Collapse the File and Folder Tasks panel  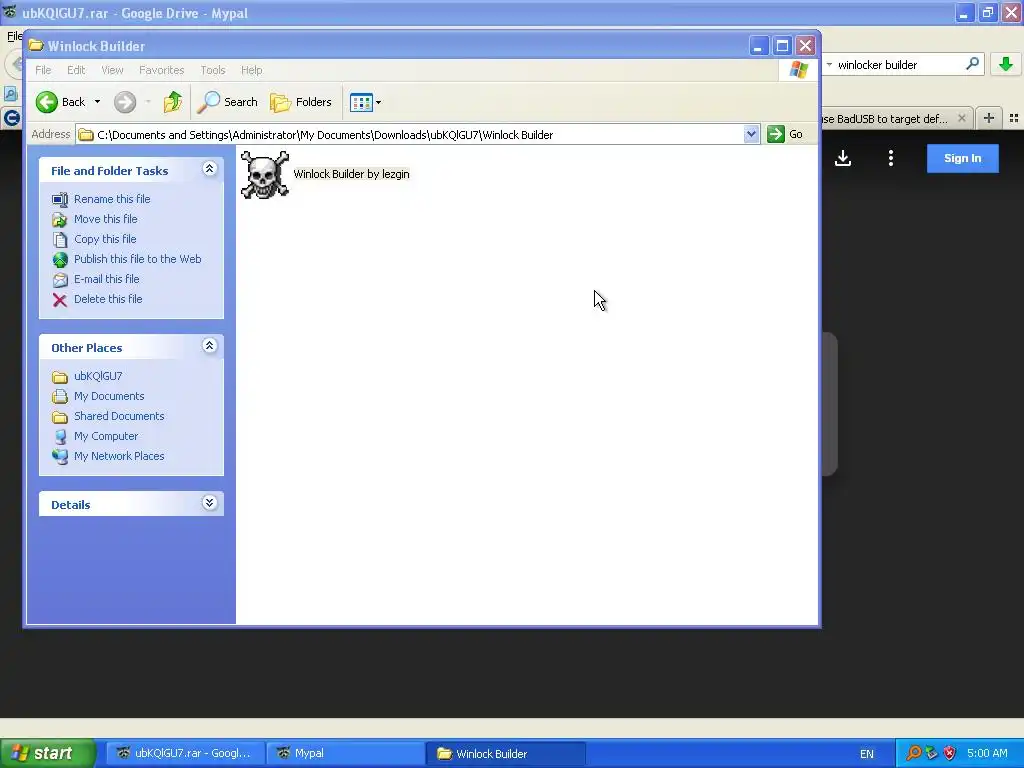[x=209, y=169]
